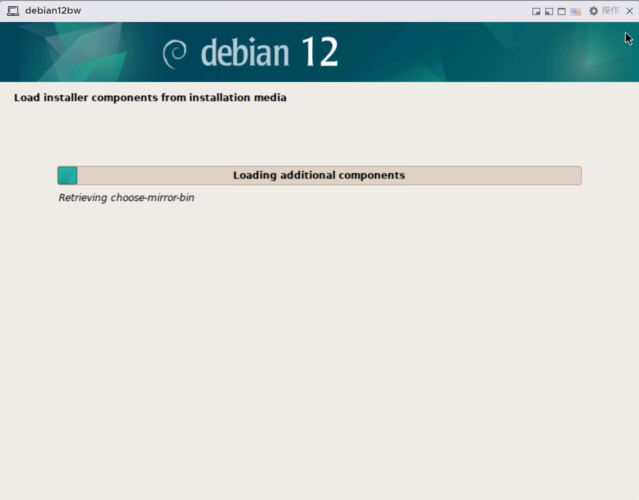Click the "Load installer components" heading
The height and width of the screenshot is (500, 639).
pyautogui.click(x=150, y=98)
